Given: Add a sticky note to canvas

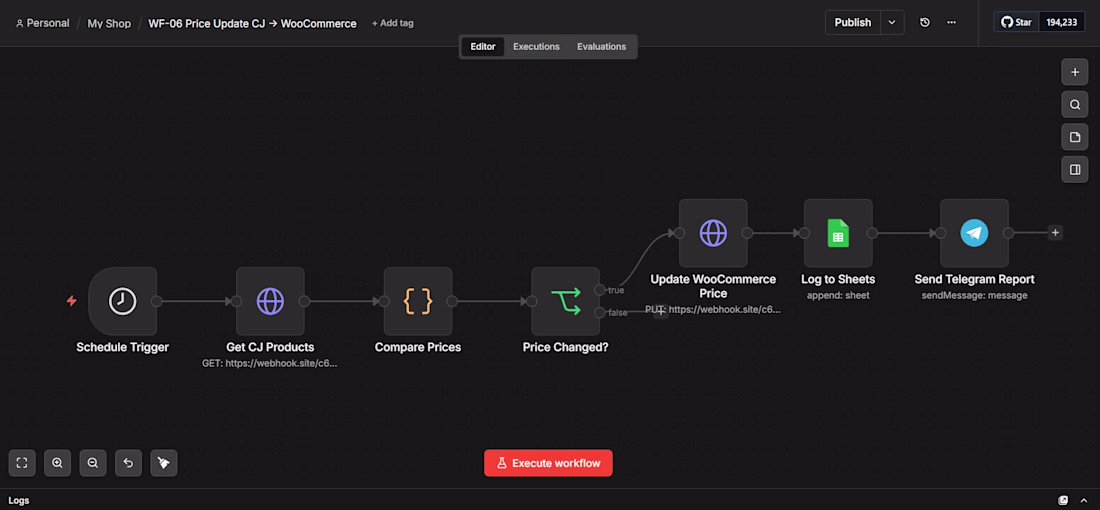Looking at the screenshot, I should click(1075, 137).
